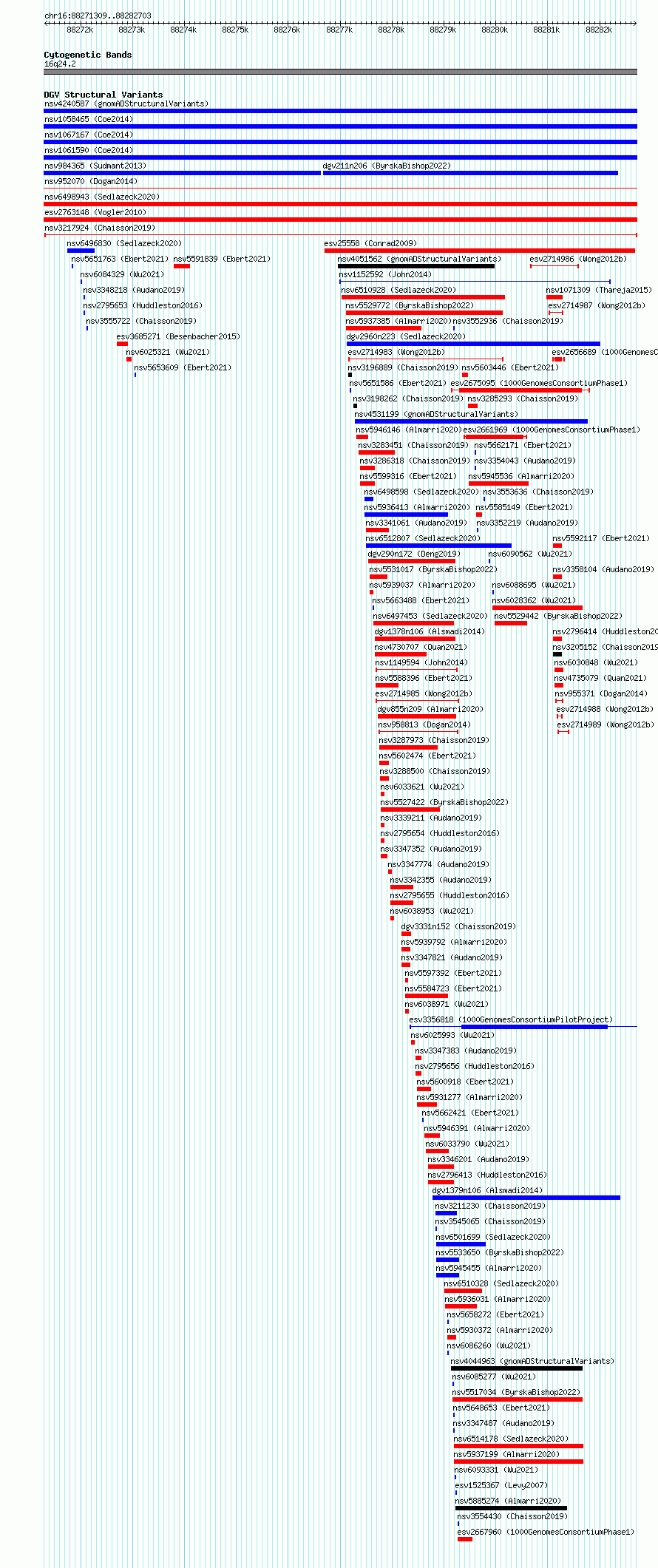Click dgv1378n106 (Alsmadi2014) label
The height and width of the screenshot is (1568, 658).
(430, 631)
